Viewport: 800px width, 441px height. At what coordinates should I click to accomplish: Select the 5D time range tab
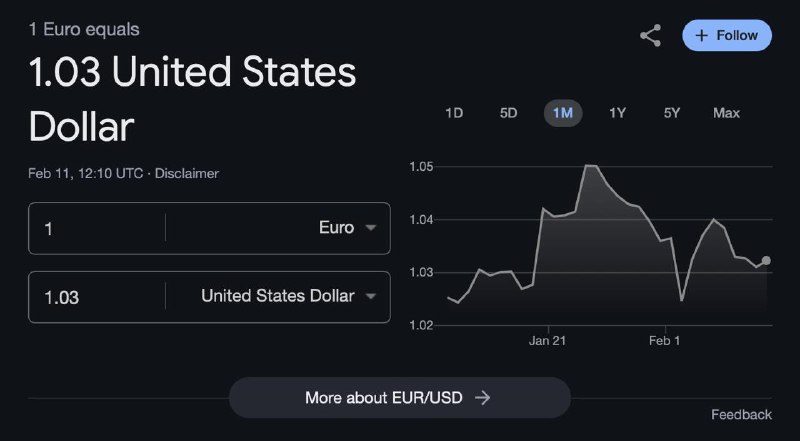pyautogui.click(x=508, y=113)
